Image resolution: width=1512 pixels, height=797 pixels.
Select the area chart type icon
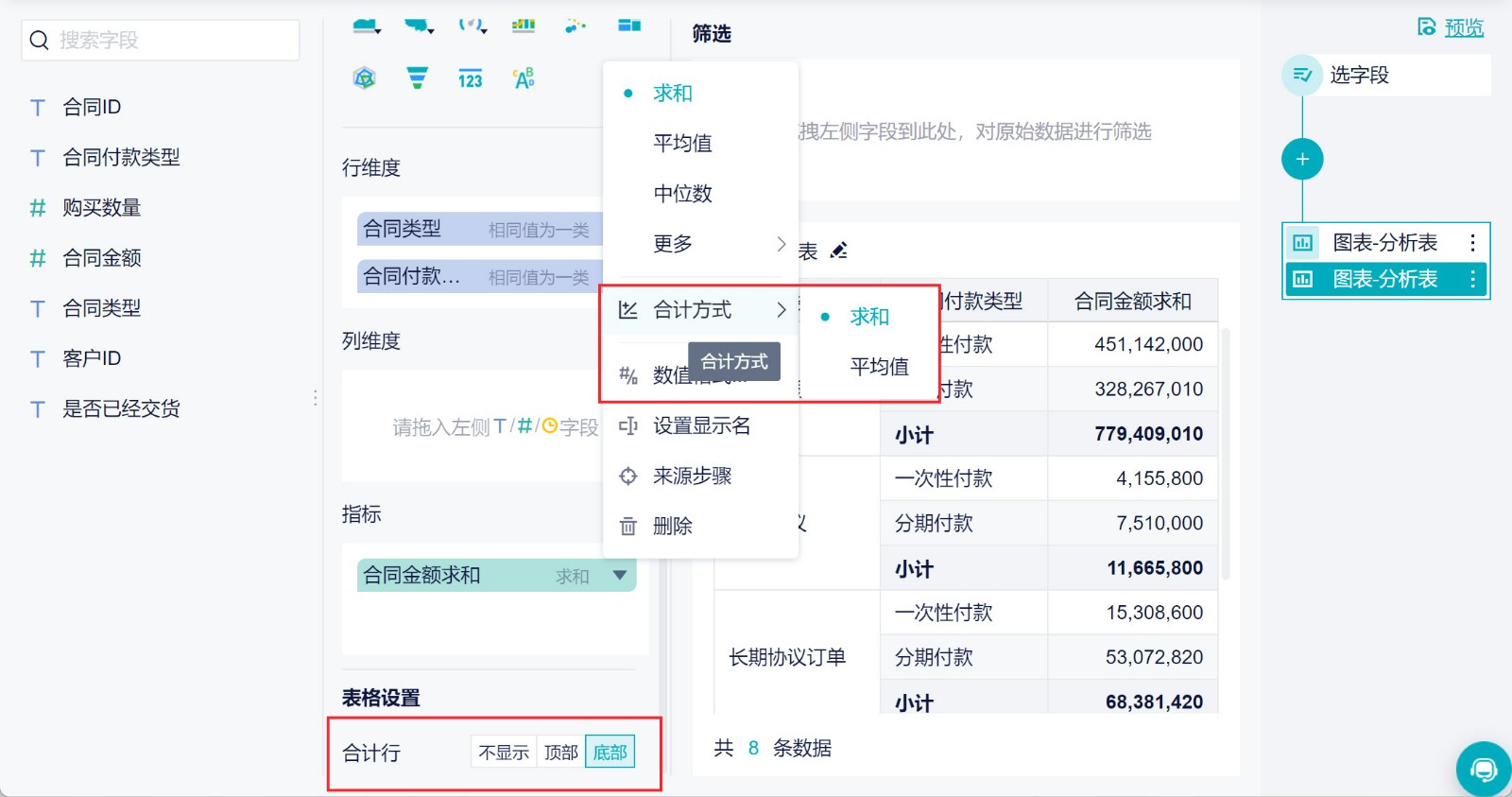coord(366,26)
